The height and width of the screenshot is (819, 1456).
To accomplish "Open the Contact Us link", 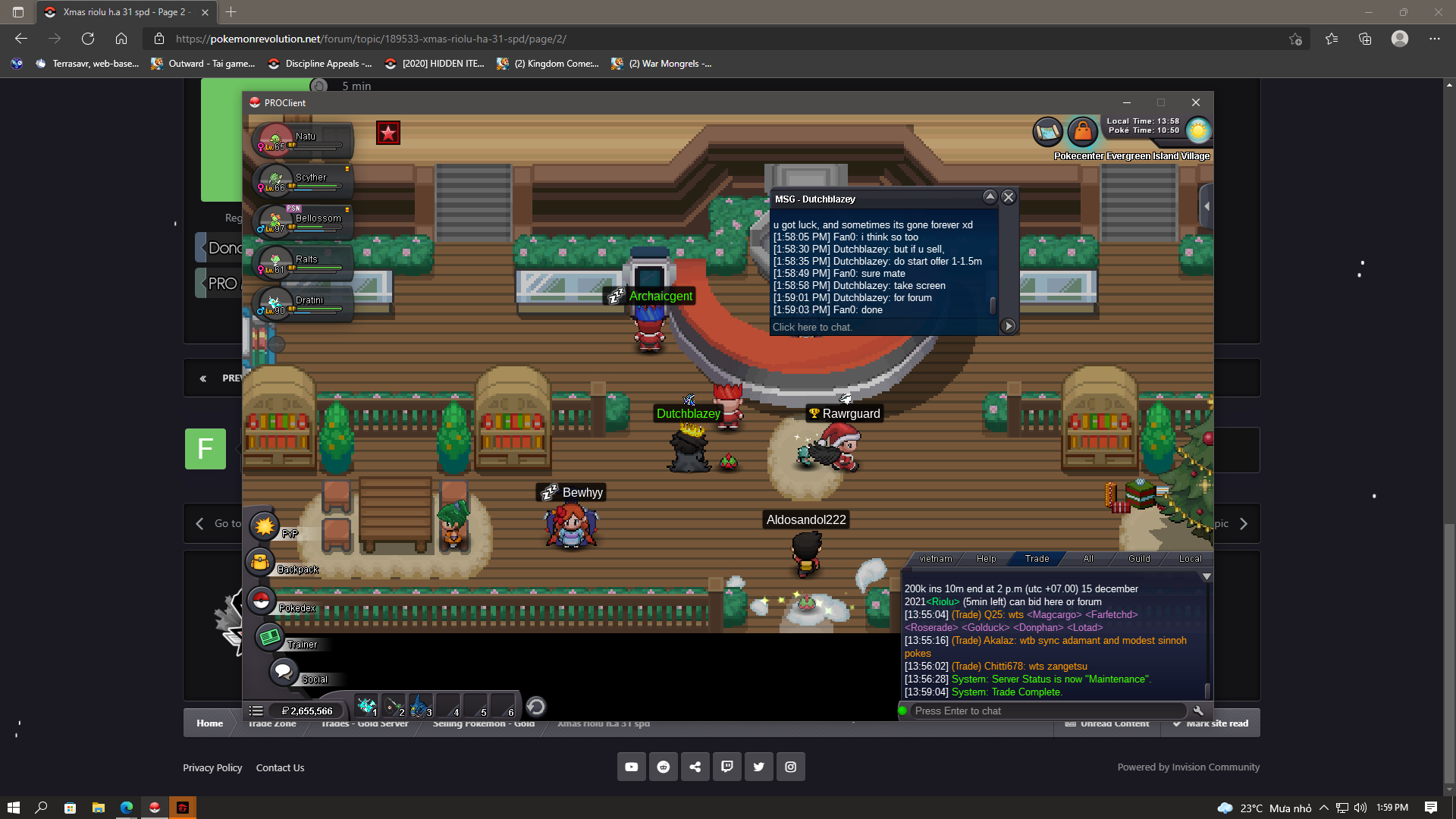I will click(280, 767).
